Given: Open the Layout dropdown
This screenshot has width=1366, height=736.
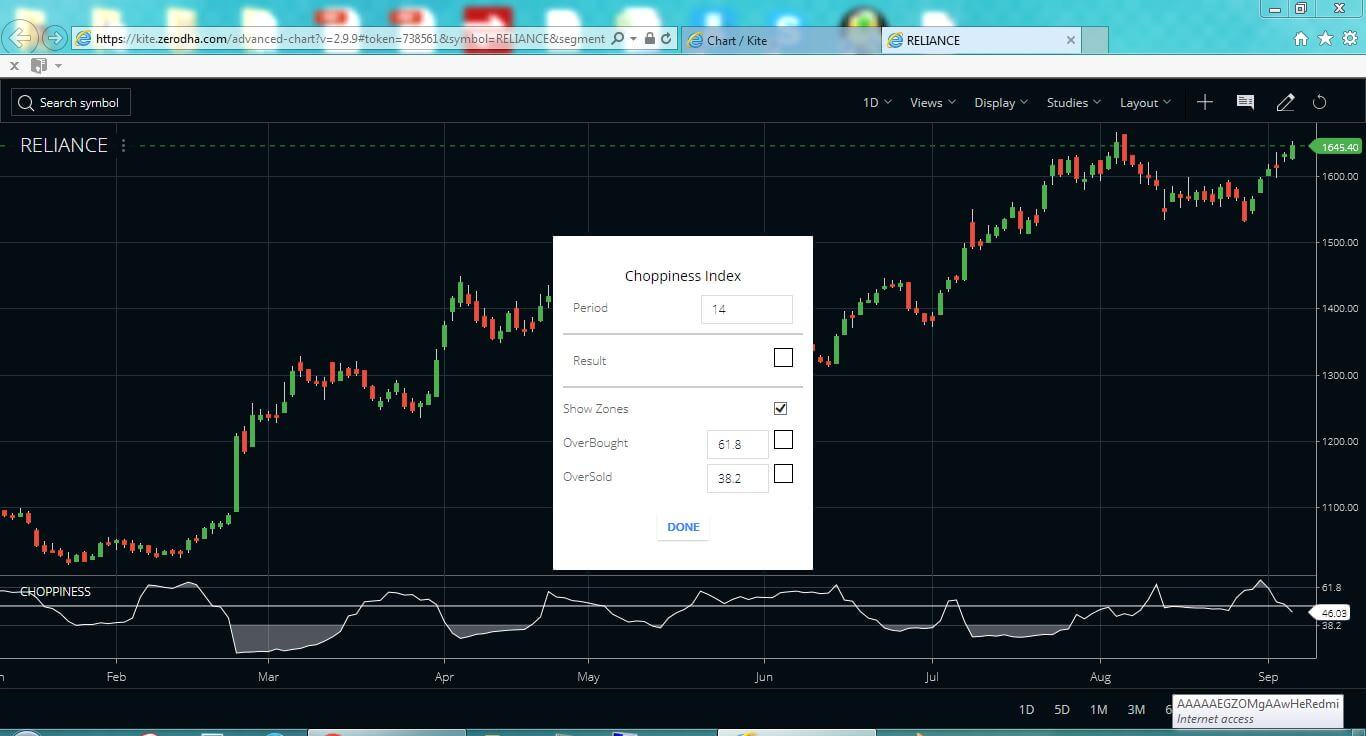Looking at the screenshot, I should [1145, 102].
